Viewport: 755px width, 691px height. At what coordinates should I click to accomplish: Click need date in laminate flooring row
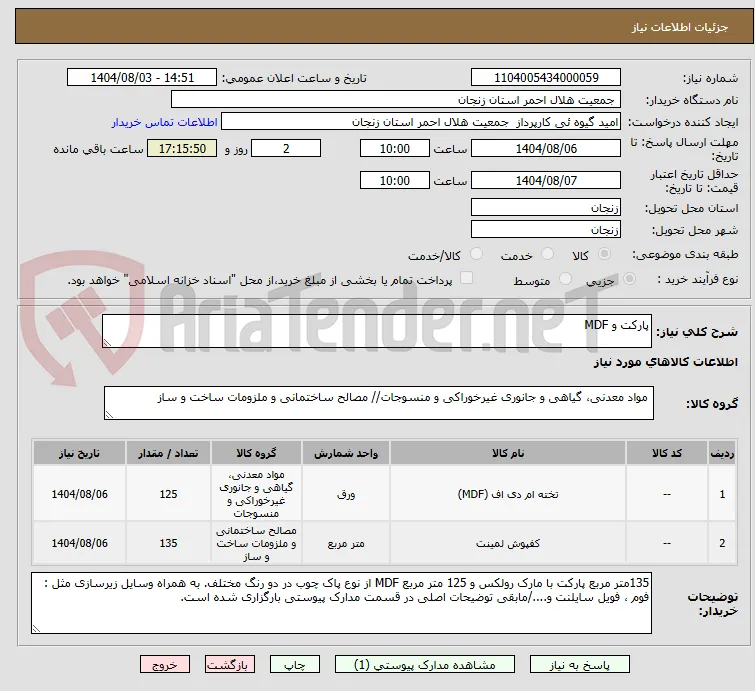point(79,543)
